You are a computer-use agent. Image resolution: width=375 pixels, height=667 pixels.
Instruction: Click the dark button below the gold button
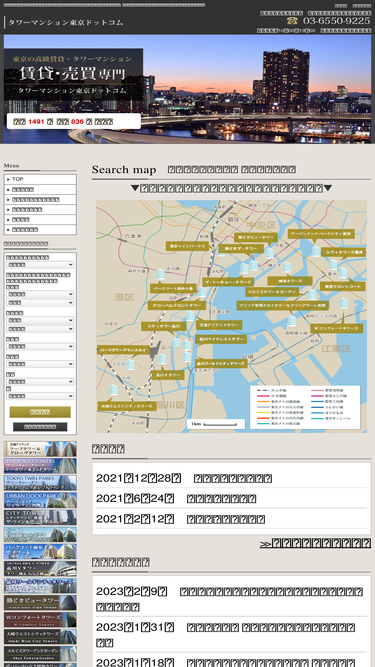40,427
